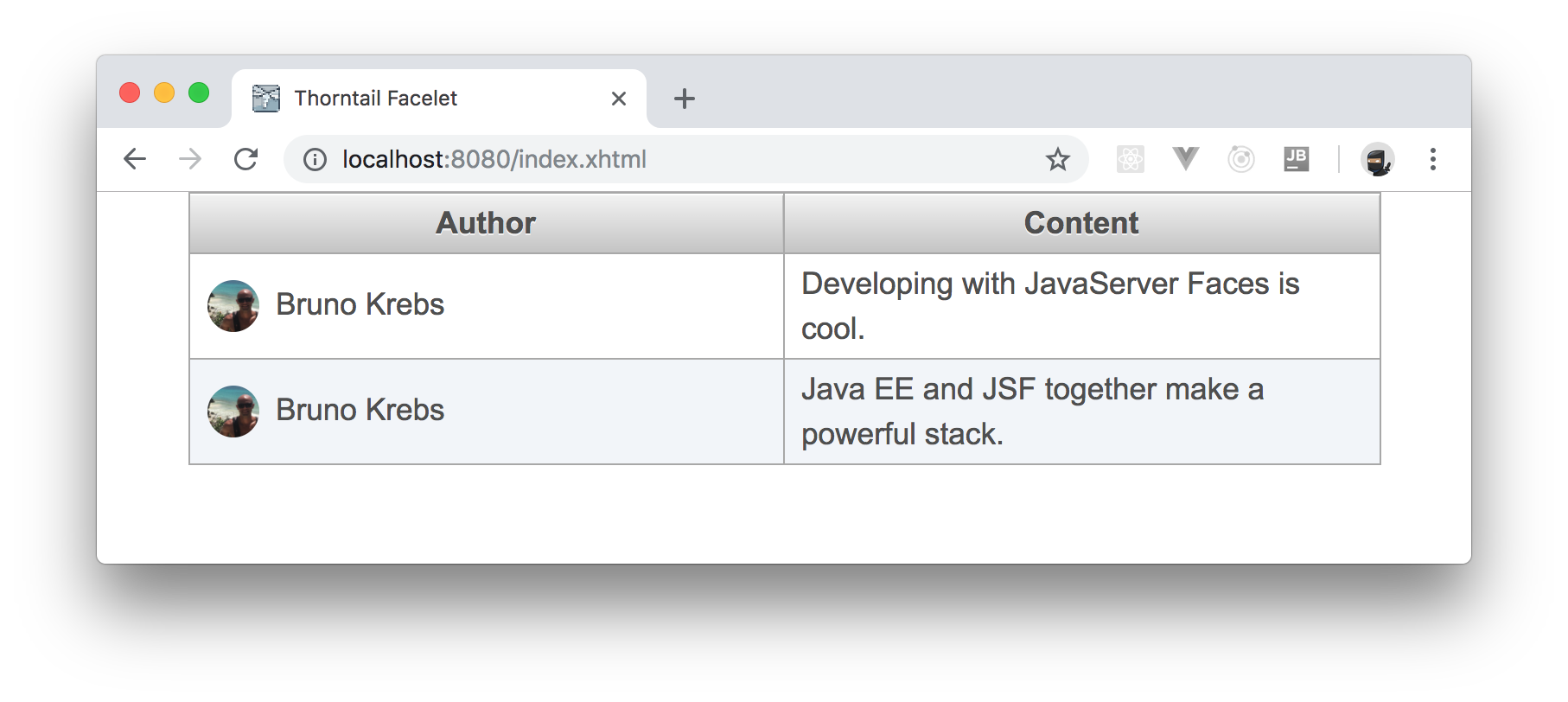Open the Vue devtools extension
Viewport: 1568px width, 702px height.
[1185, 159]
